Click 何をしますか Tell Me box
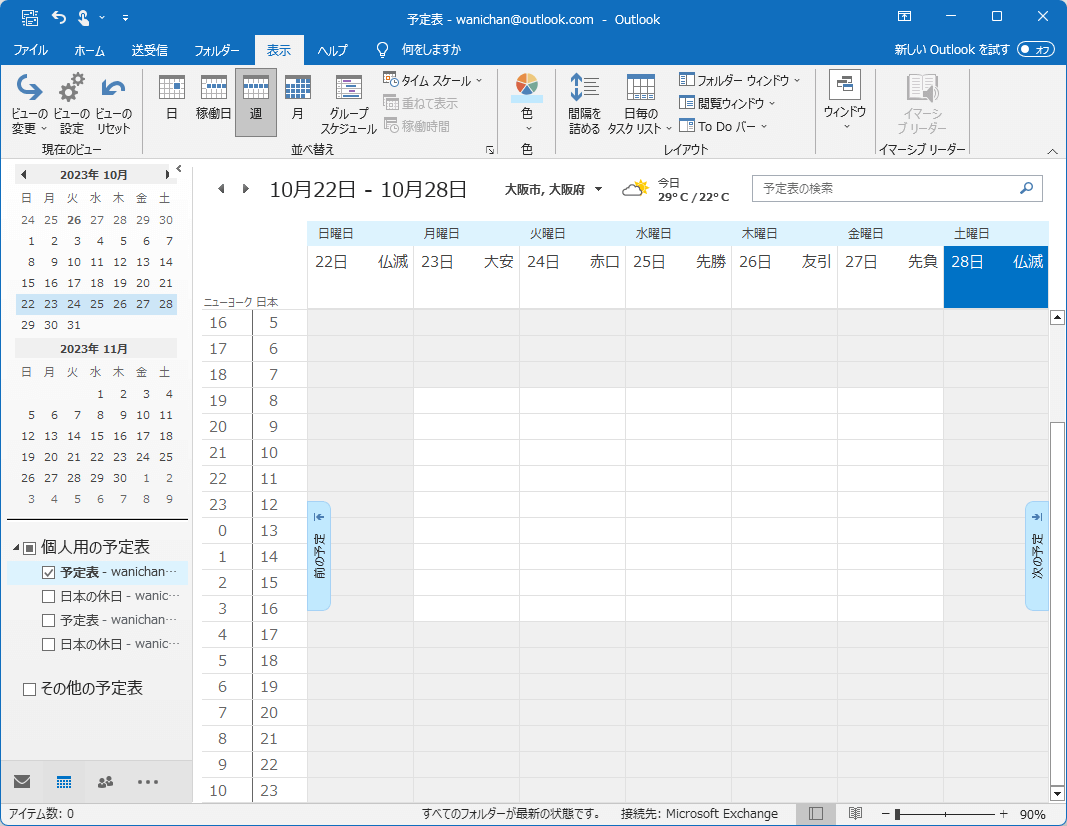1067x826 pixels. (431, 50)
